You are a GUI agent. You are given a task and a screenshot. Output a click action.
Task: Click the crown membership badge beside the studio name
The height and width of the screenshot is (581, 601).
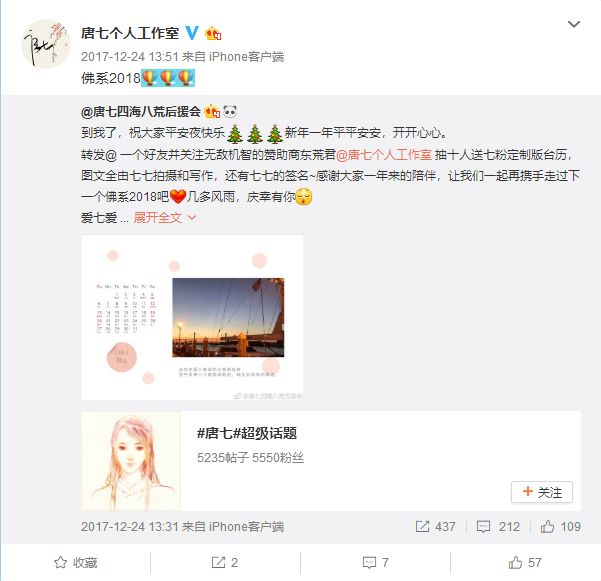coord(213,34)
